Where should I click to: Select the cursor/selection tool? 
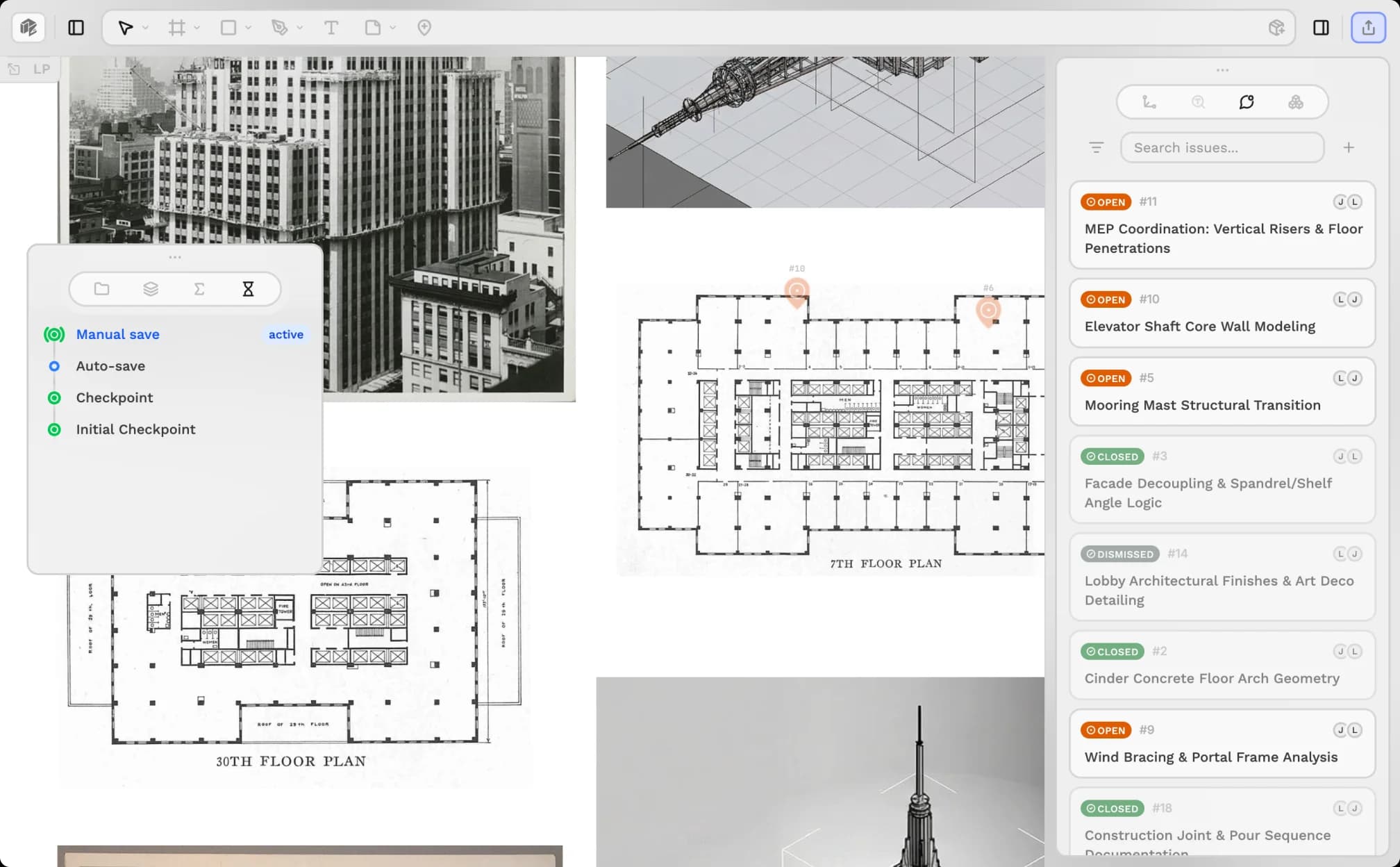(x=125, y=28)
